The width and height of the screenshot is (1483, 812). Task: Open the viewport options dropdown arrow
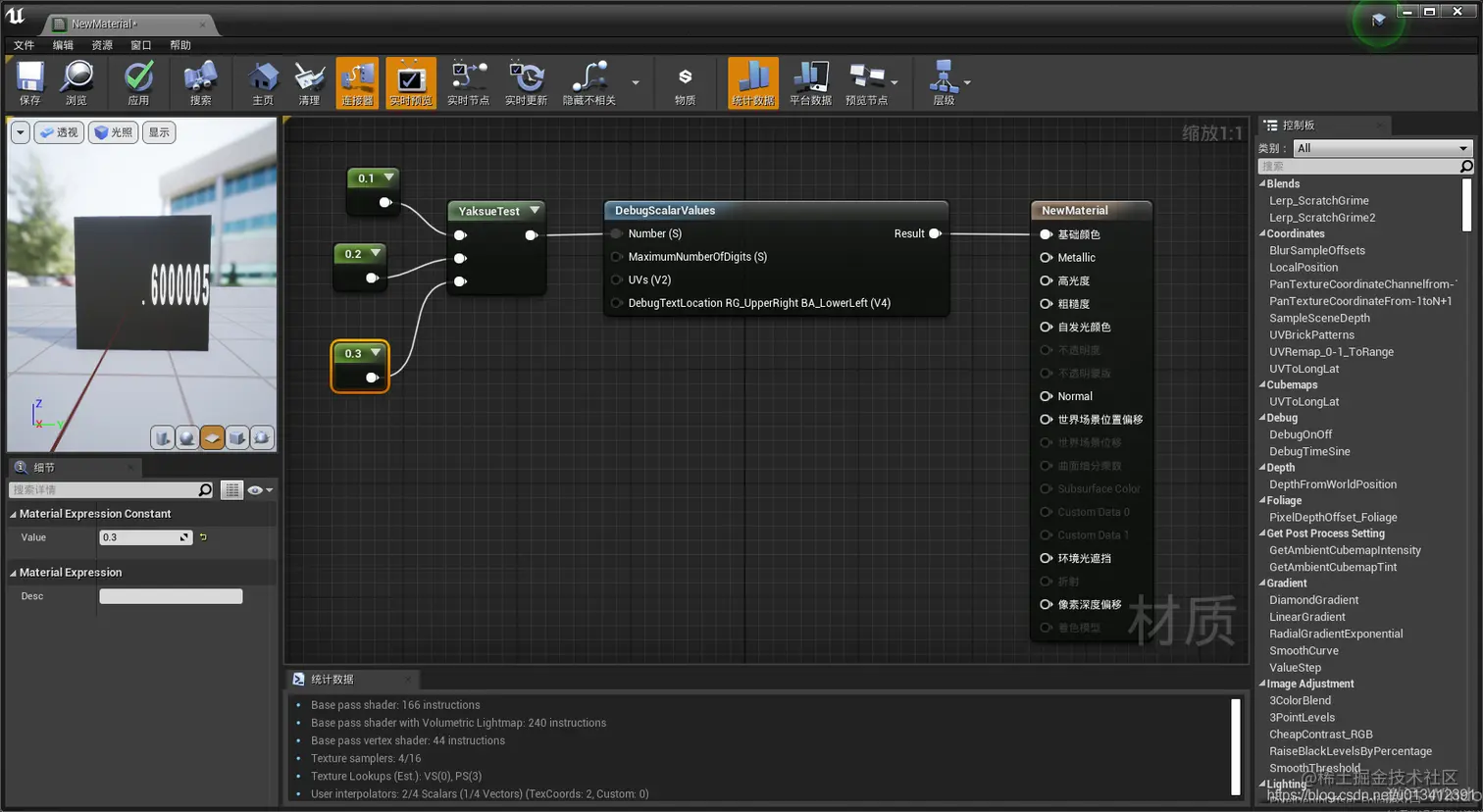(20, 132)
